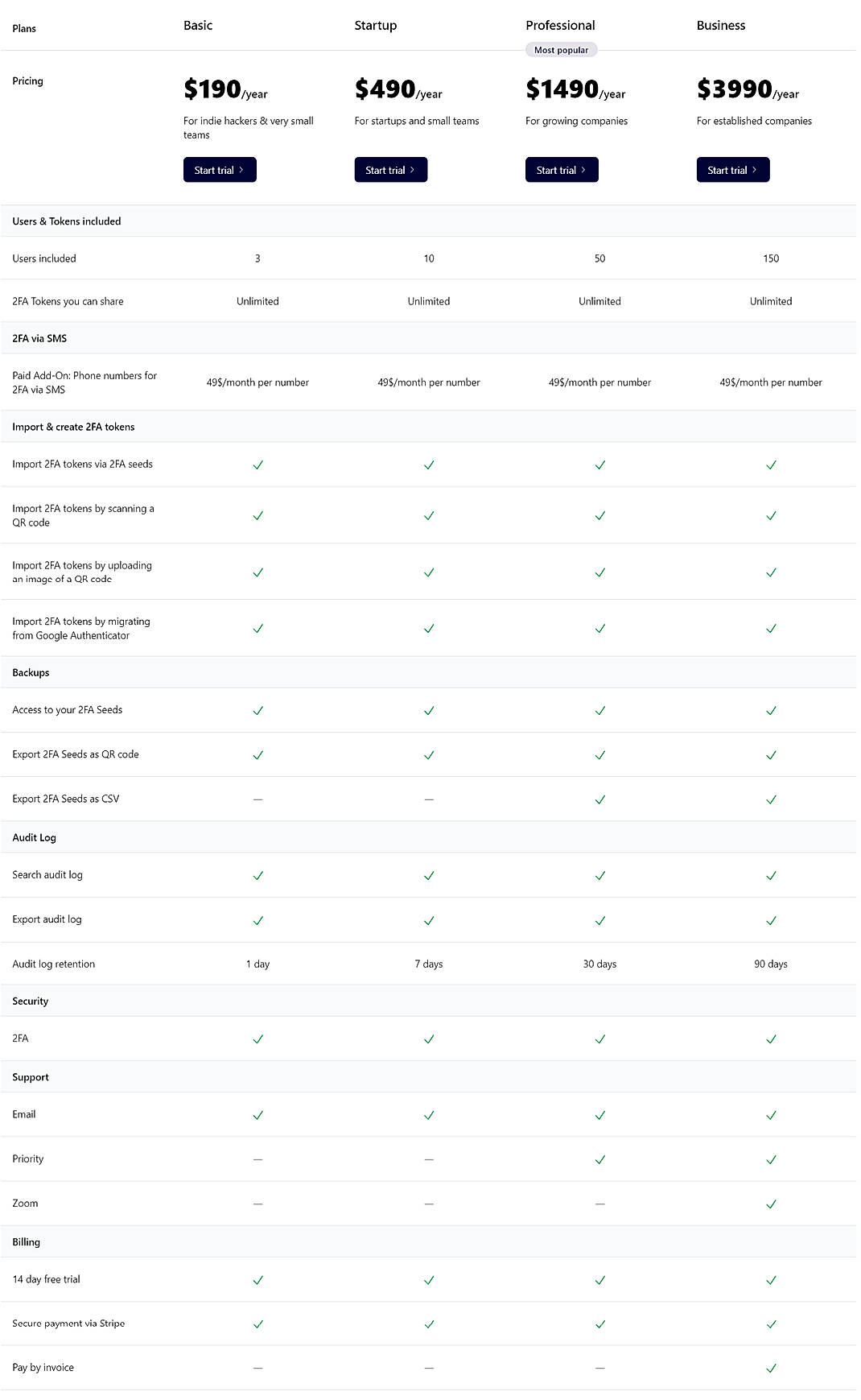Viewport: 861px width, 1400px height.
Task: Click the Startup 2FA security checkmark
Action: point(429,1039)
